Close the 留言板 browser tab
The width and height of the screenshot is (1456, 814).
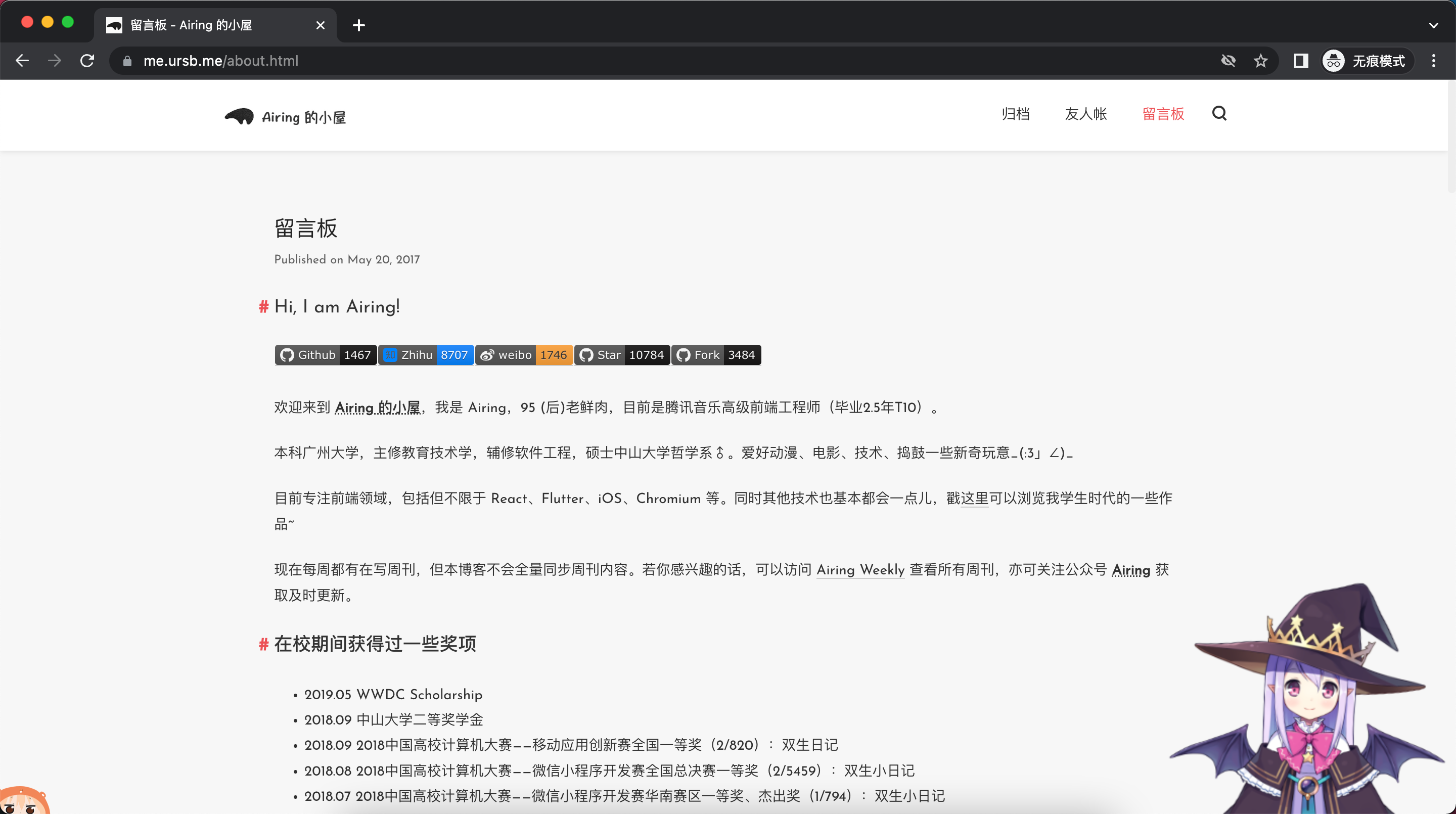click(320, 25)
